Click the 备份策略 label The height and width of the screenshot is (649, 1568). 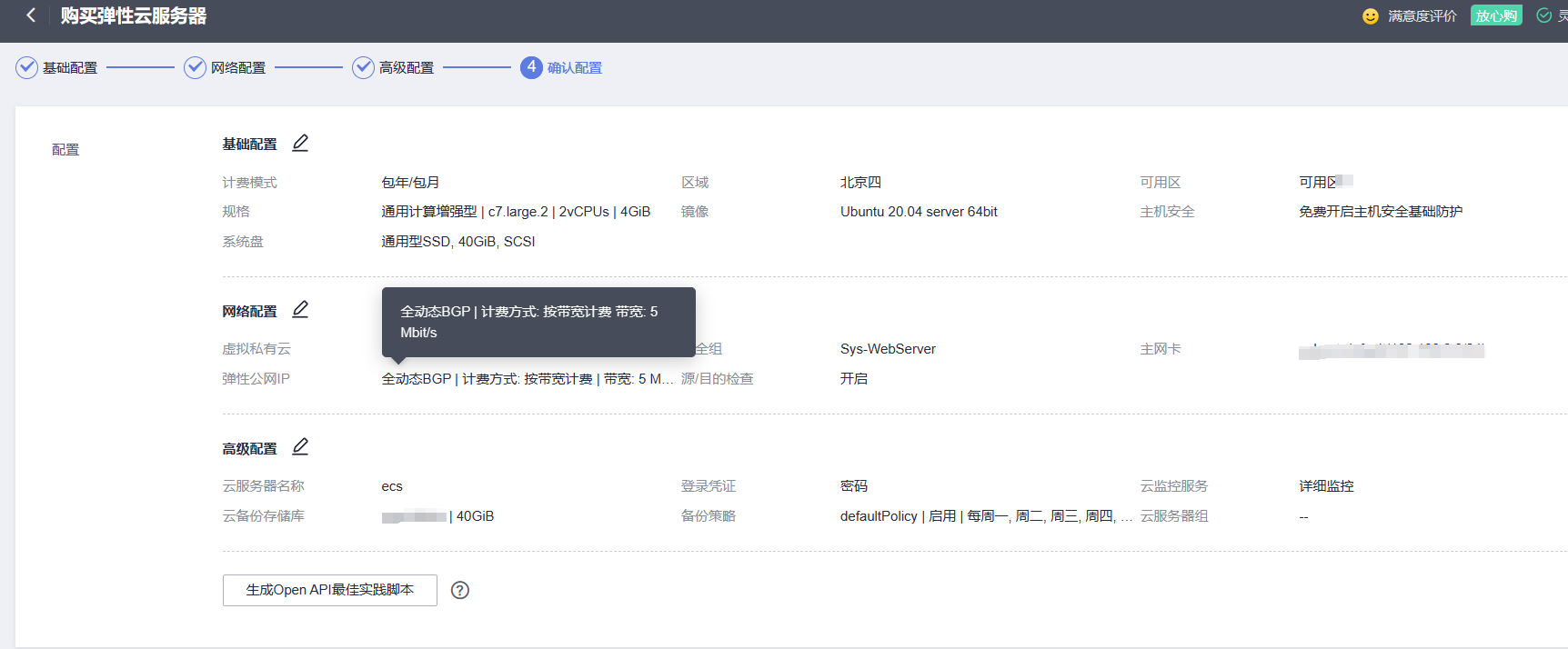[709, 516]
